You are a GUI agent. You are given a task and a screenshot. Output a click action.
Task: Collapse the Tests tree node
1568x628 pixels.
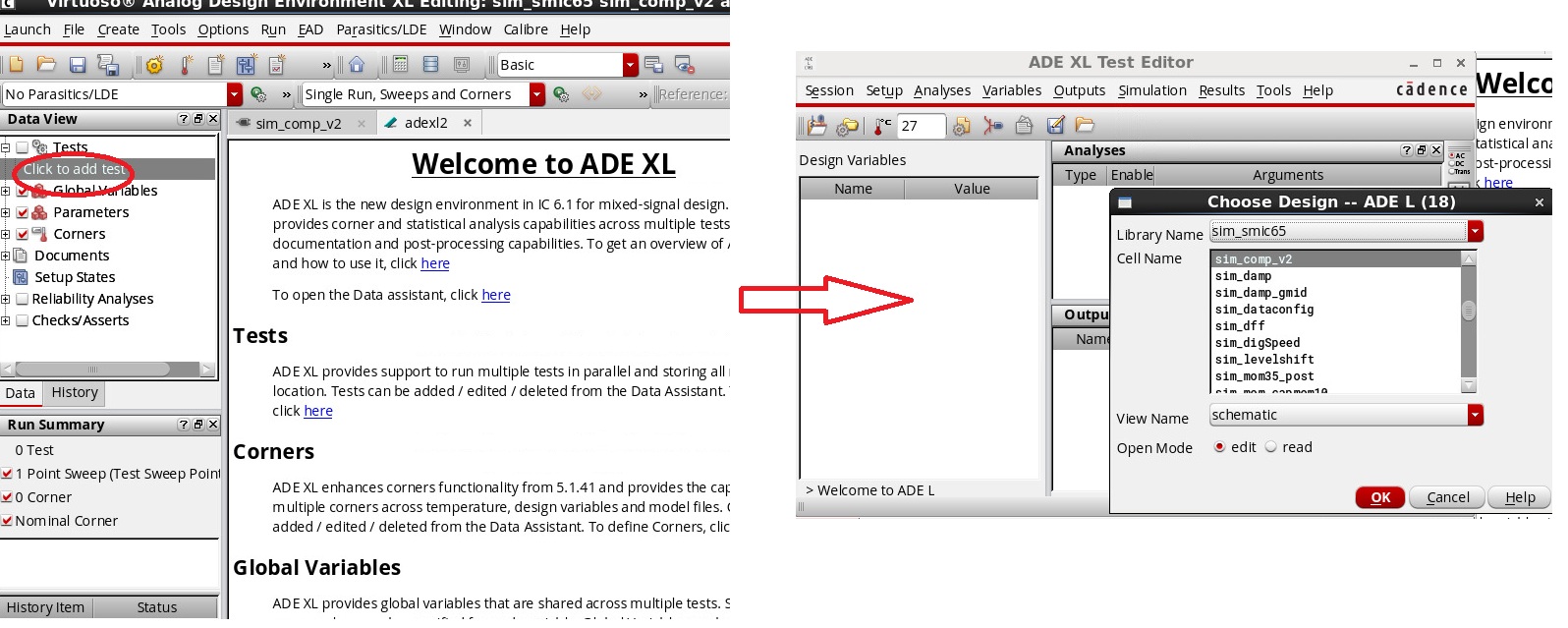(5, 148)
